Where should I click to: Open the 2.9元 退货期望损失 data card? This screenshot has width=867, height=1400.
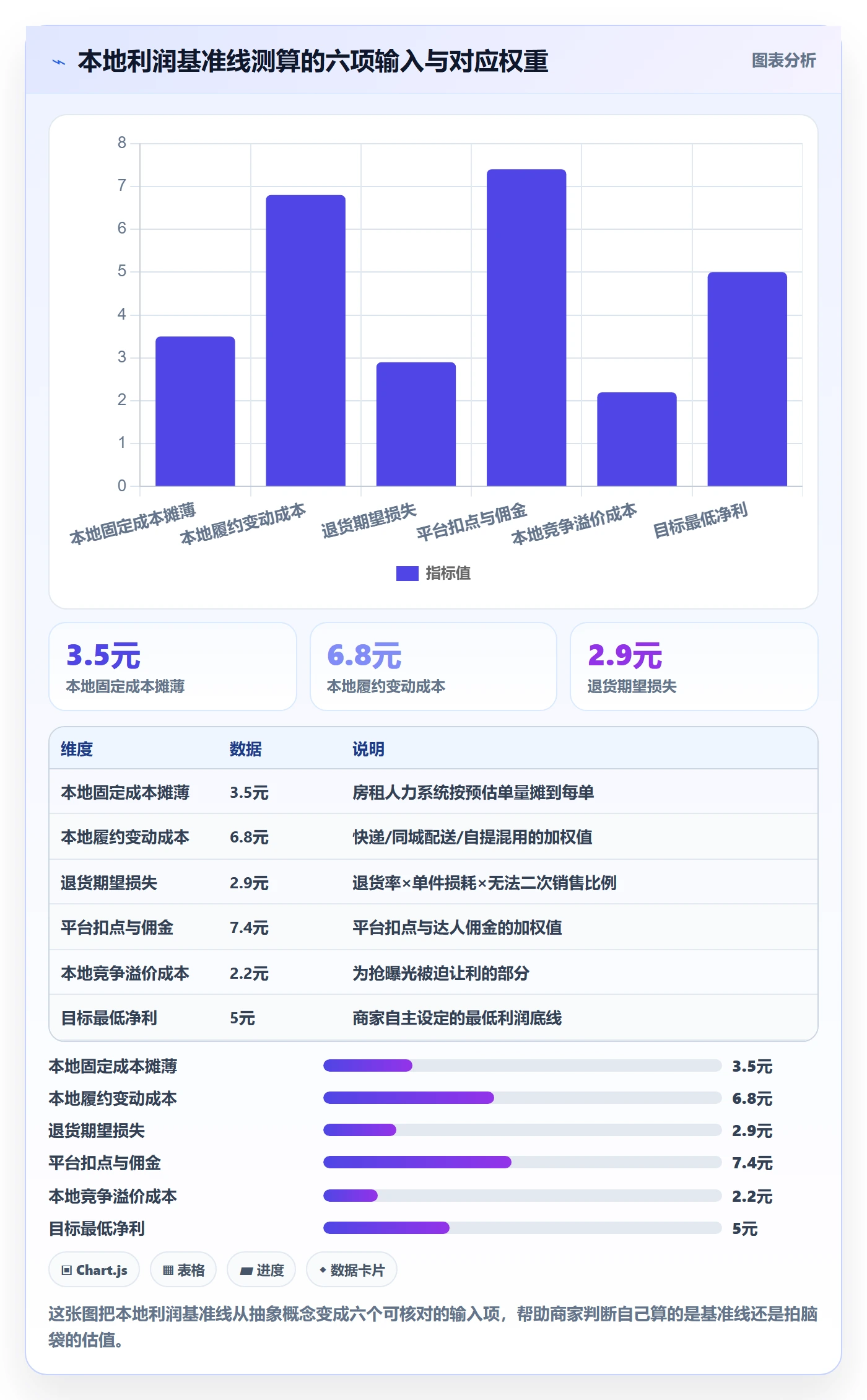point(694,667)
